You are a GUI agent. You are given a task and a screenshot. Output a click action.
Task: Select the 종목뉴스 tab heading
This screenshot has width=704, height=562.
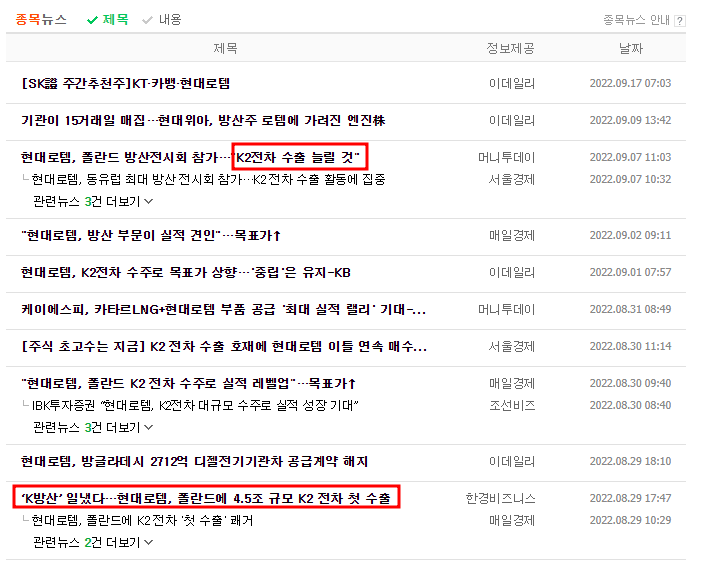click(41, 19)
